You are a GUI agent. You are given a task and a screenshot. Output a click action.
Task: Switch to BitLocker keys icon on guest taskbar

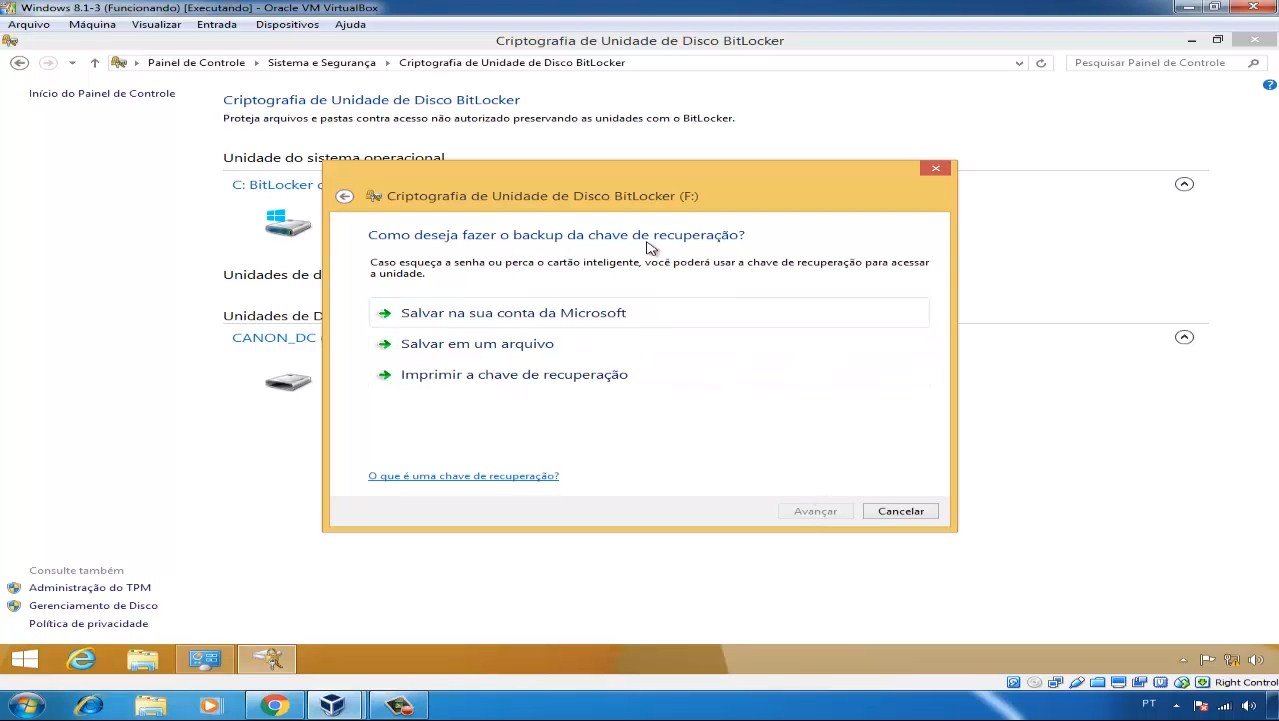click(267, 659)
